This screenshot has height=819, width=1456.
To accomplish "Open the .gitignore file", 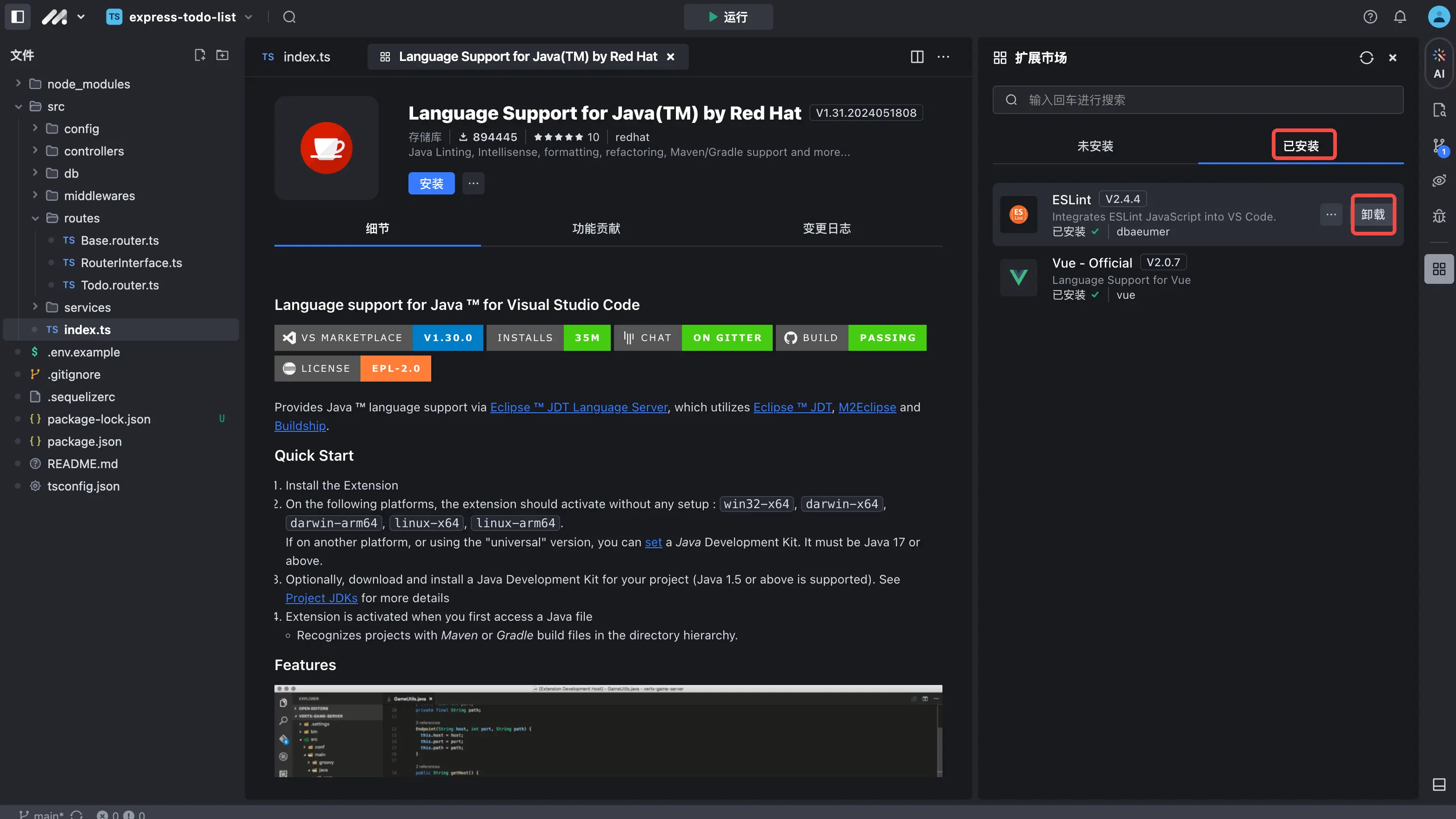I will click(73, 375).
